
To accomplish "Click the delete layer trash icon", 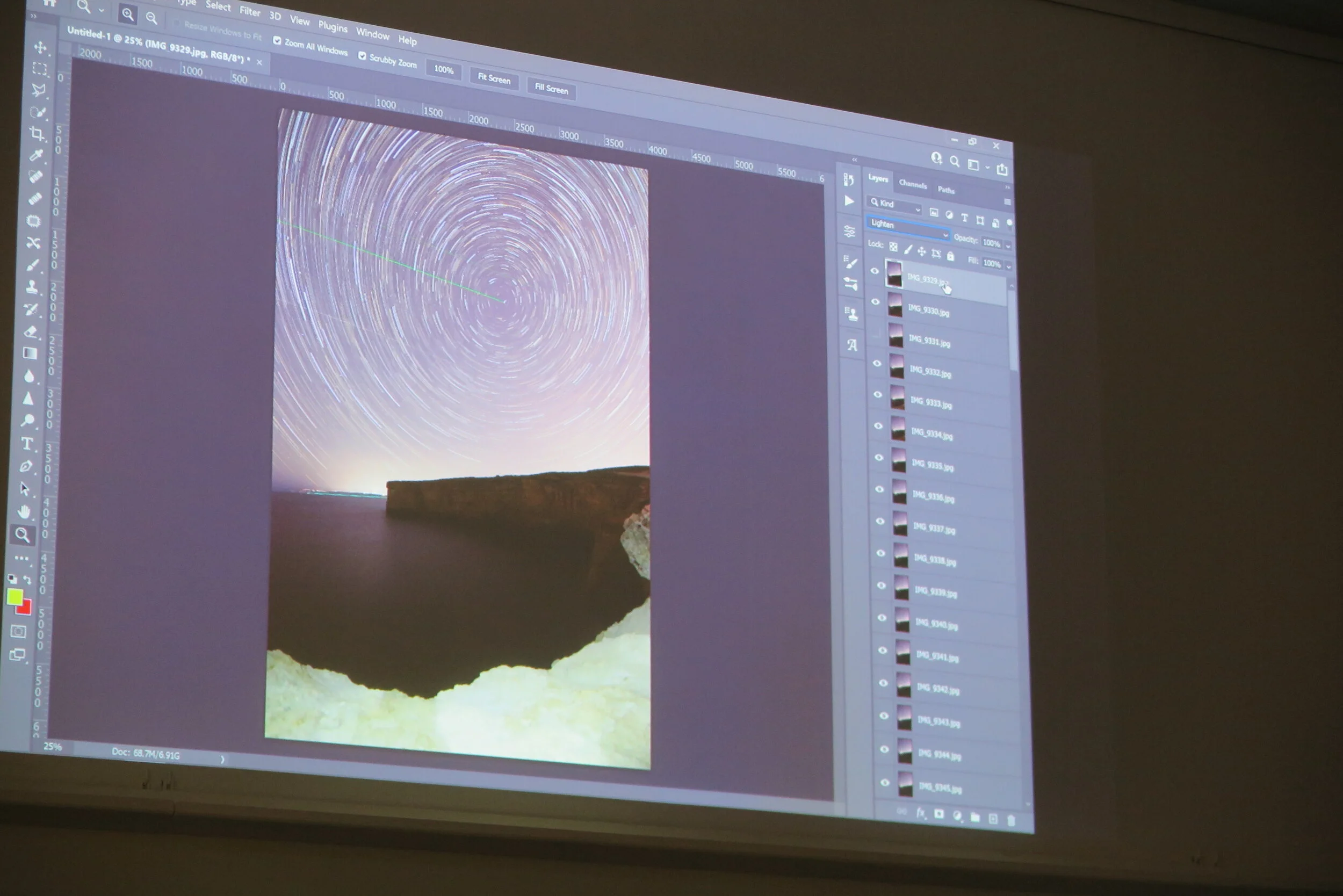I will pos(1011,821).
